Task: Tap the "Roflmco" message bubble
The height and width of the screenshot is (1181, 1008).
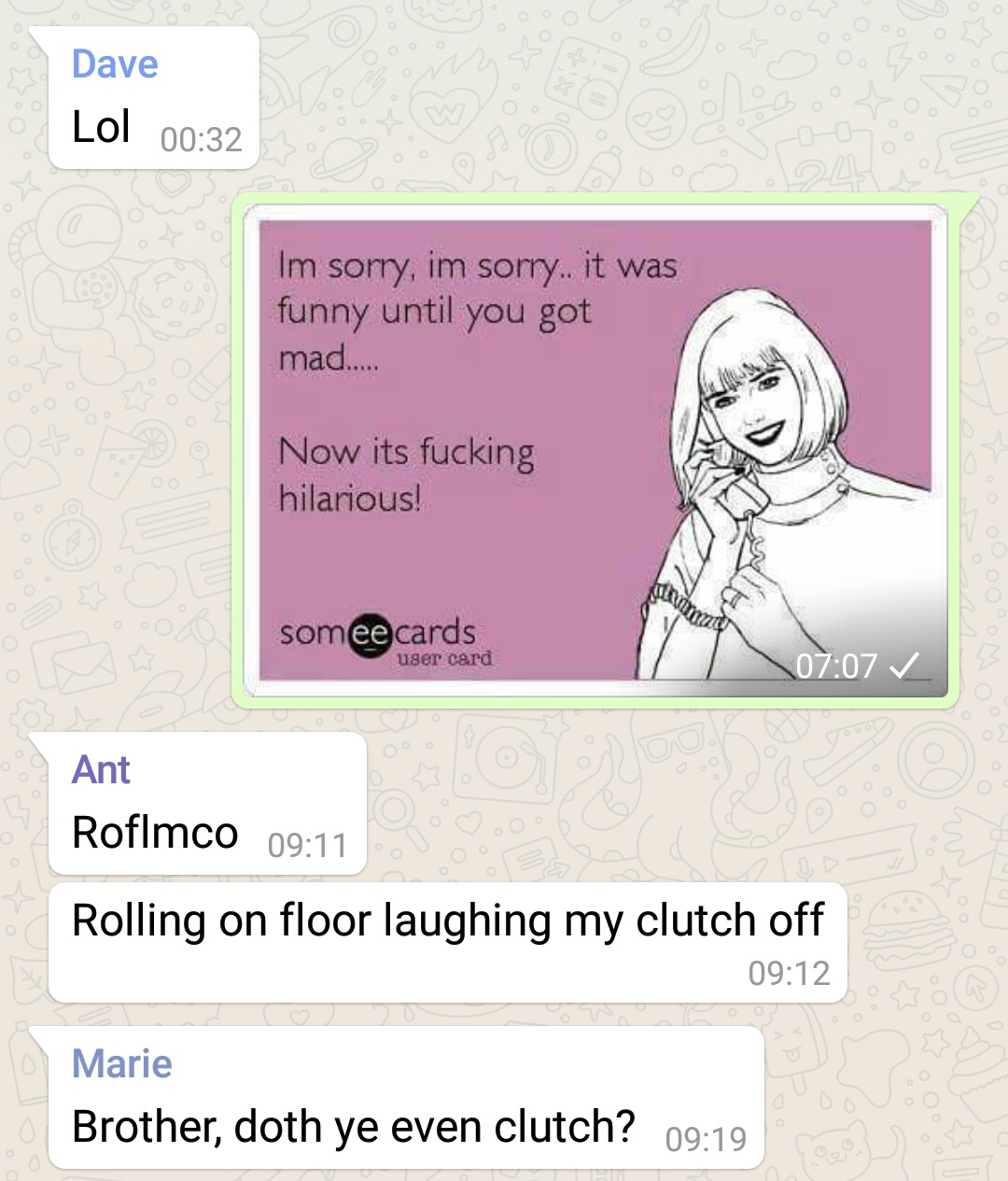Action: [207, 804]
